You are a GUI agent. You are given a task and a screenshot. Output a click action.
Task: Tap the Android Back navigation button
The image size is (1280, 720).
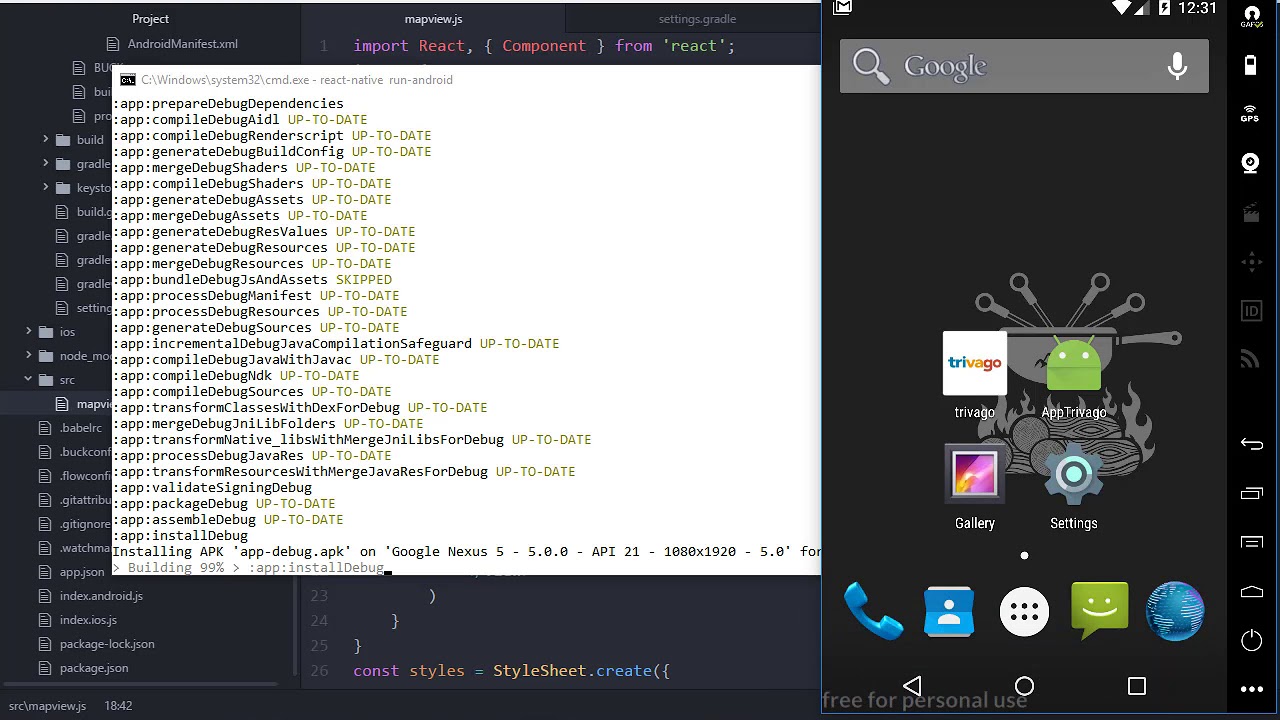click(x=912, y=686)
